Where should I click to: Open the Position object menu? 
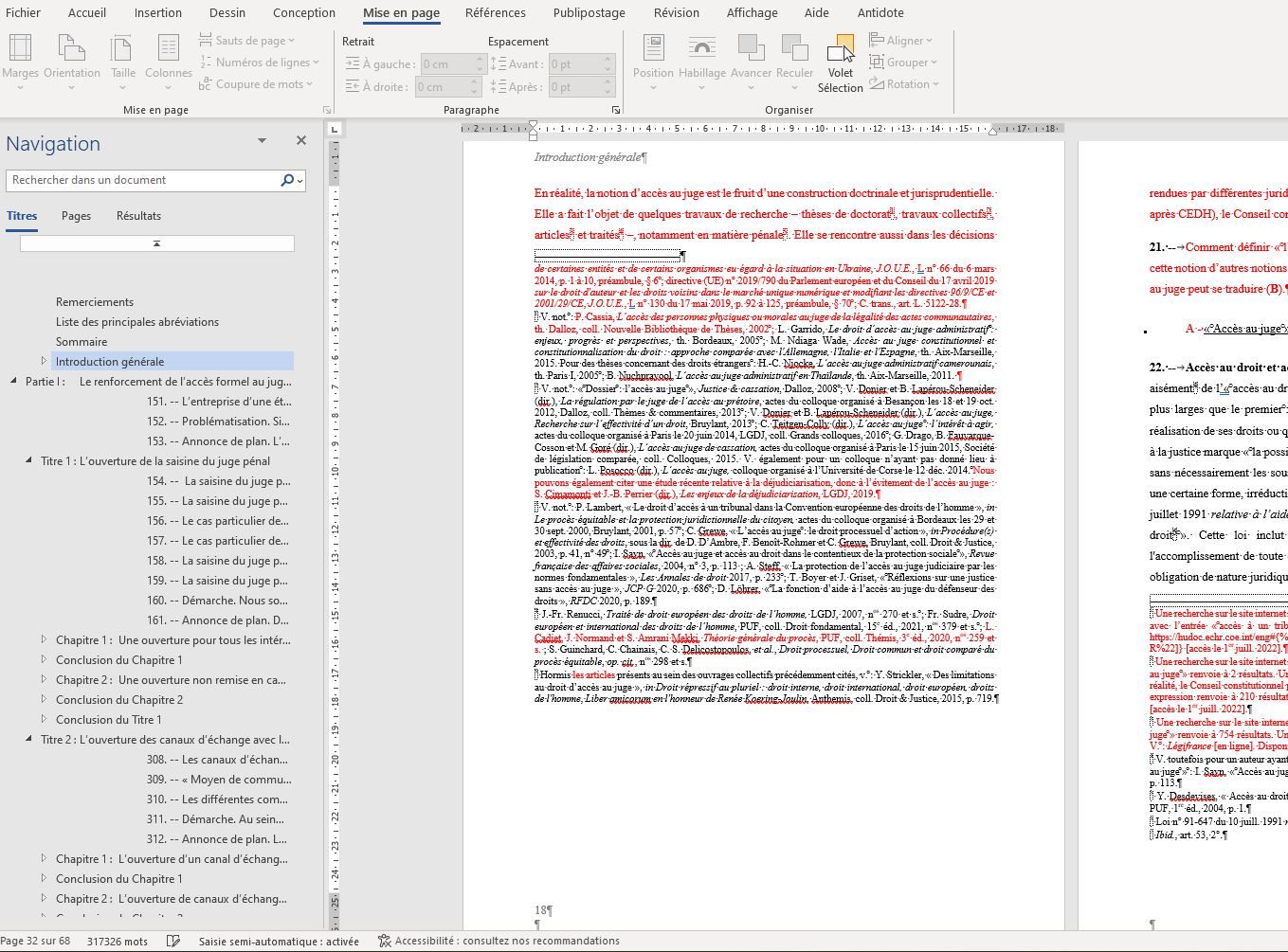coord(653,62)
